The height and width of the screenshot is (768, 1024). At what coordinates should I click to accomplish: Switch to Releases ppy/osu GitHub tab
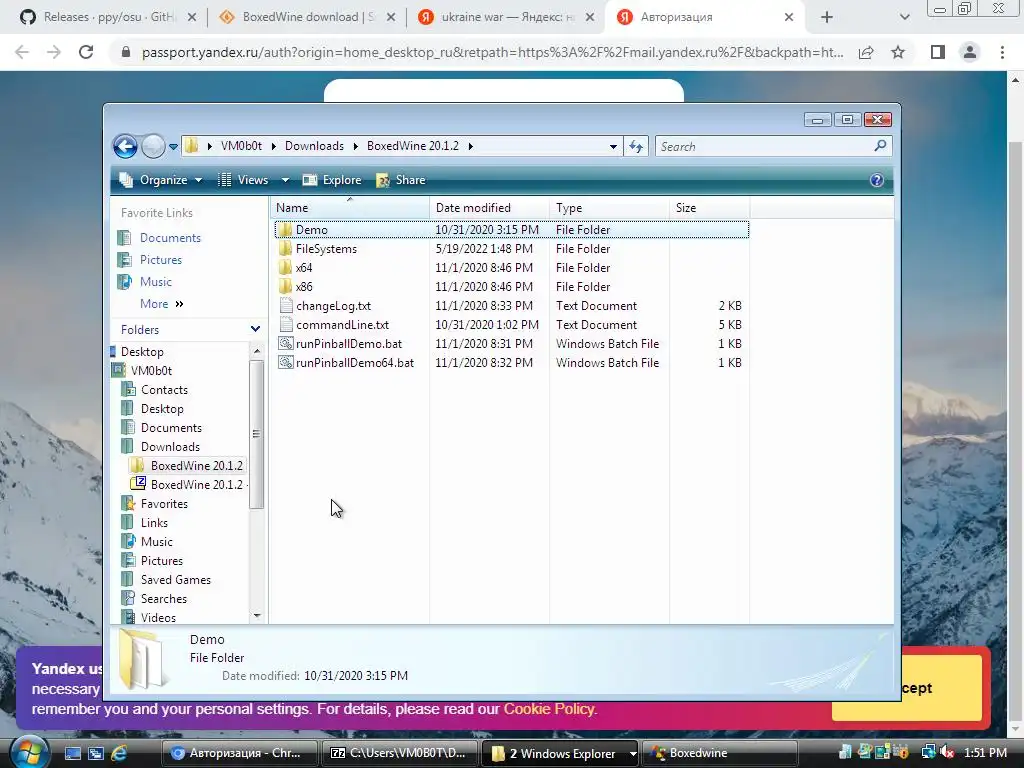pos(108,17)
